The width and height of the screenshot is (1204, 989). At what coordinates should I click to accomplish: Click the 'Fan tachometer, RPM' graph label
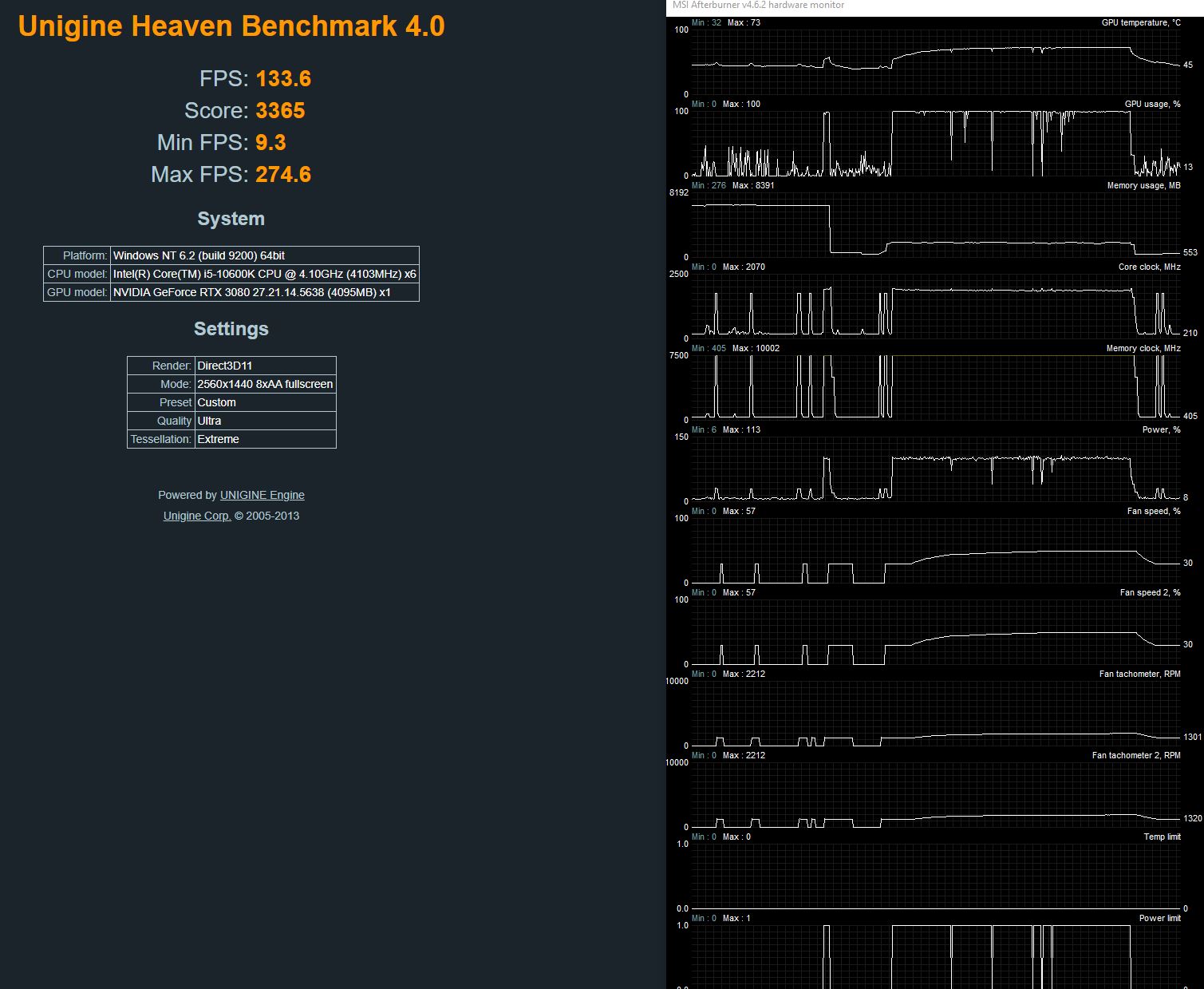[1140, 674]
